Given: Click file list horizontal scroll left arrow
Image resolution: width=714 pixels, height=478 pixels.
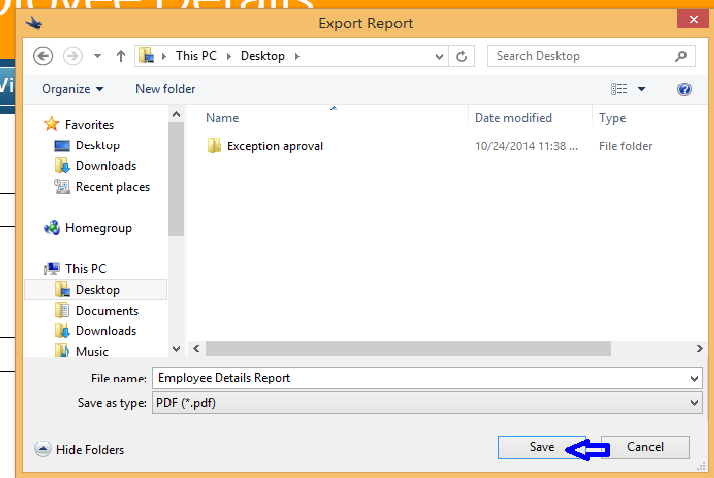Looking at the screenshot, I should tap(196, 349).
